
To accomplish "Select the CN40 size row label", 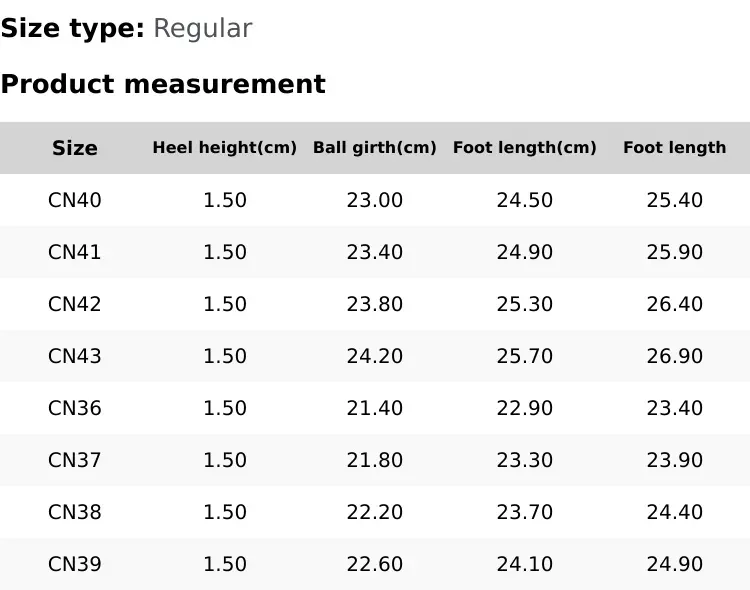I will click(75, 200).
